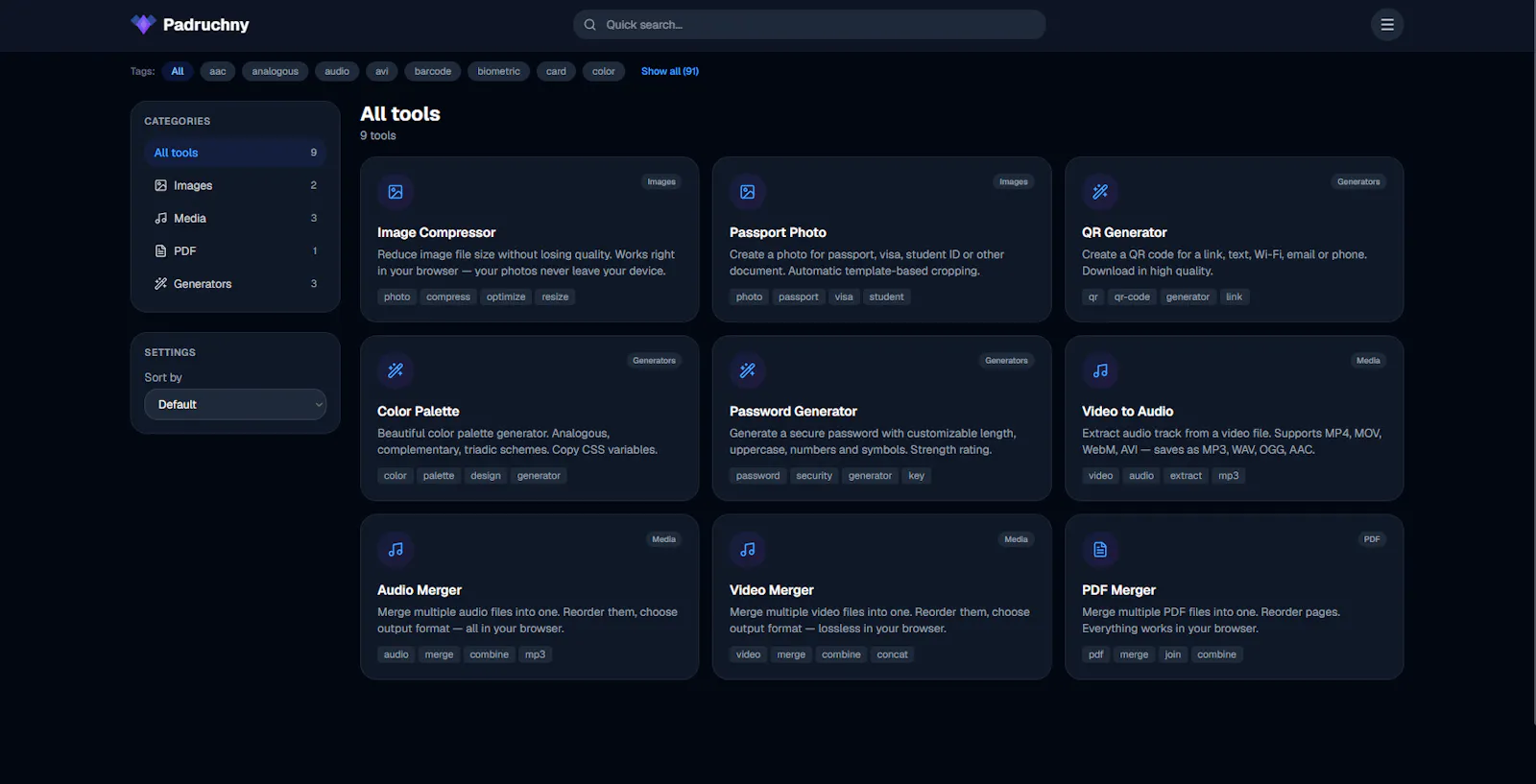Filter by the aac tag
This screenshot has width=1536, height=784.
tap(218, 71)
